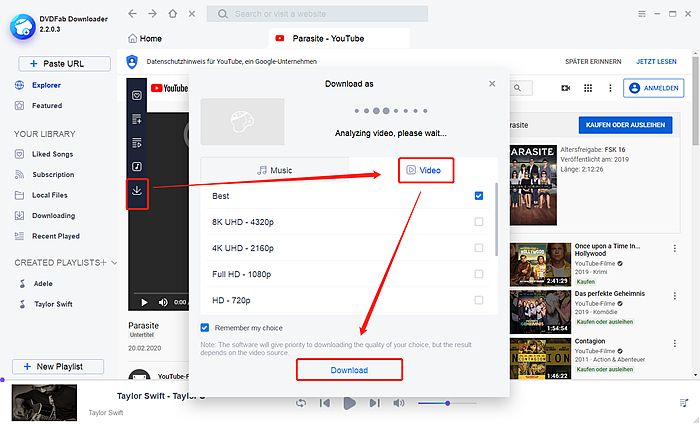Click the Anmelden sign-in button

[x=653, y=88]
